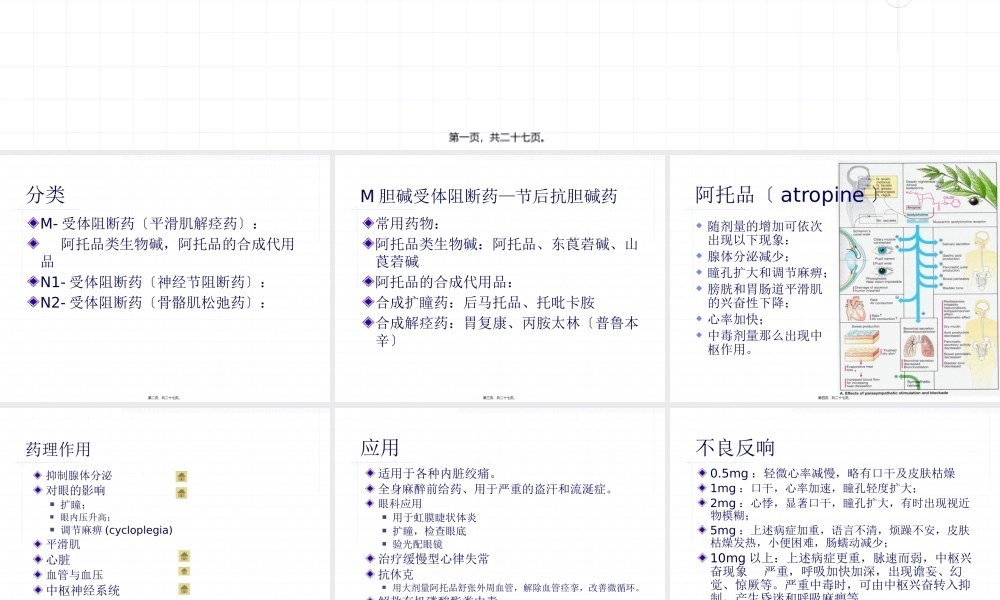Click the diamond bullet before 治疗缓慢型心律失常
The image size is (1000, 600).
point(369,557)
